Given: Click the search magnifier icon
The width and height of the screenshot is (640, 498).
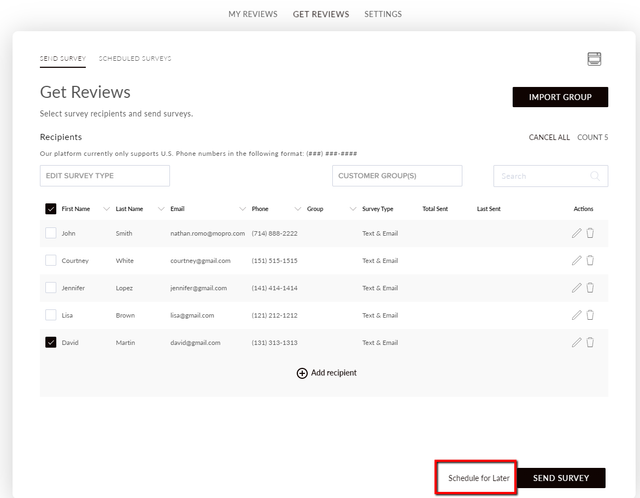Looking at the screenshot, I should coord(595,176).
